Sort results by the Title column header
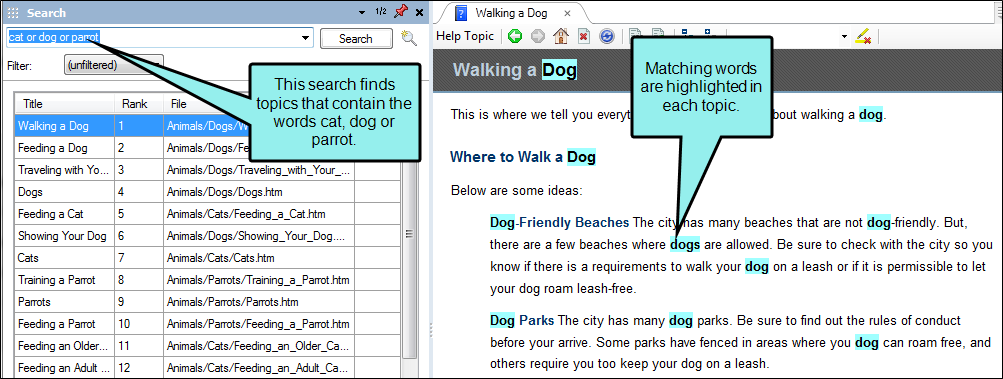This screenshot has height=379, width=1003. click(x=65, y=104)
